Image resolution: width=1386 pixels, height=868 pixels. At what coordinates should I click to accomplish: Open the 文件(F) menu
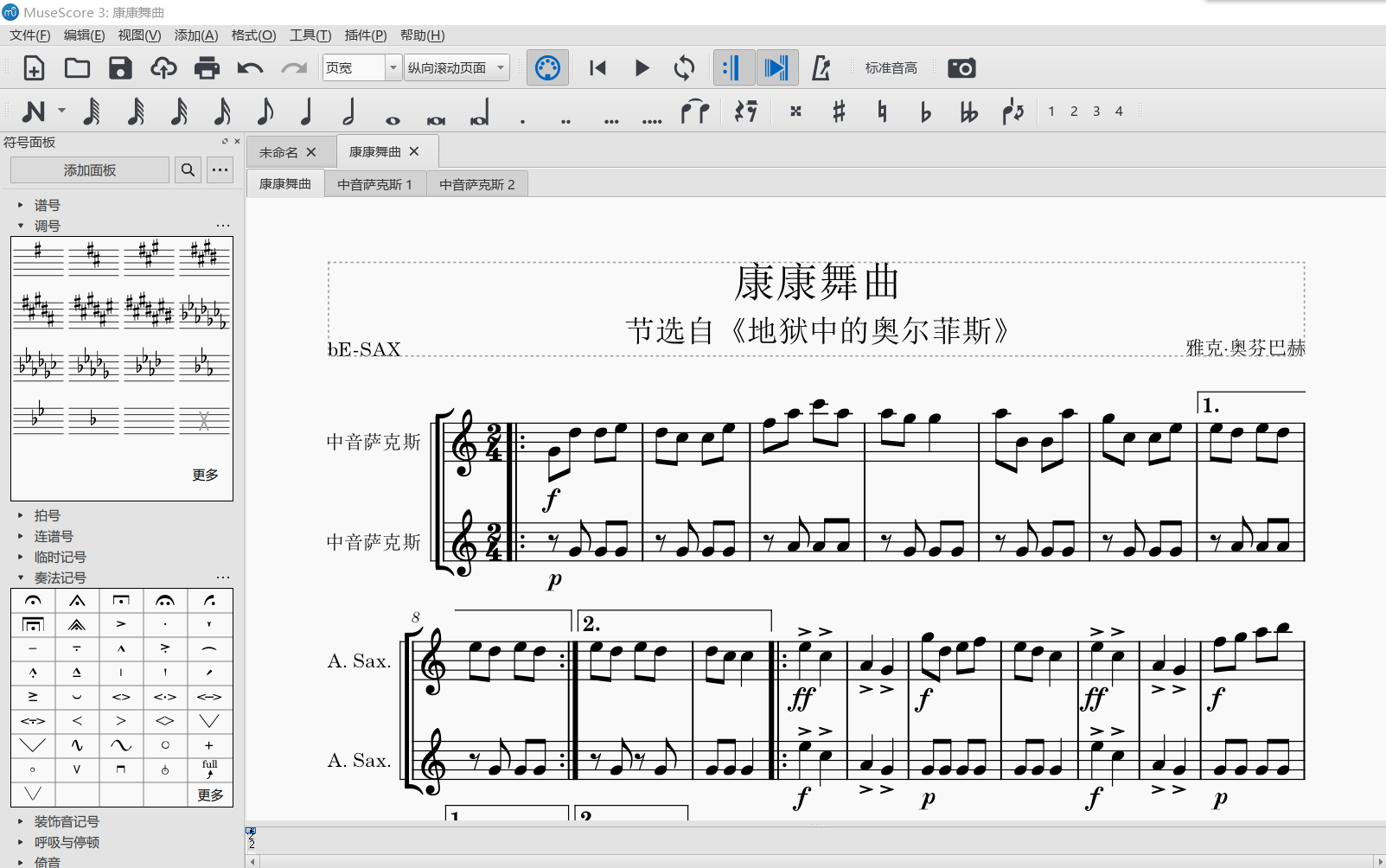coord(30,35)
